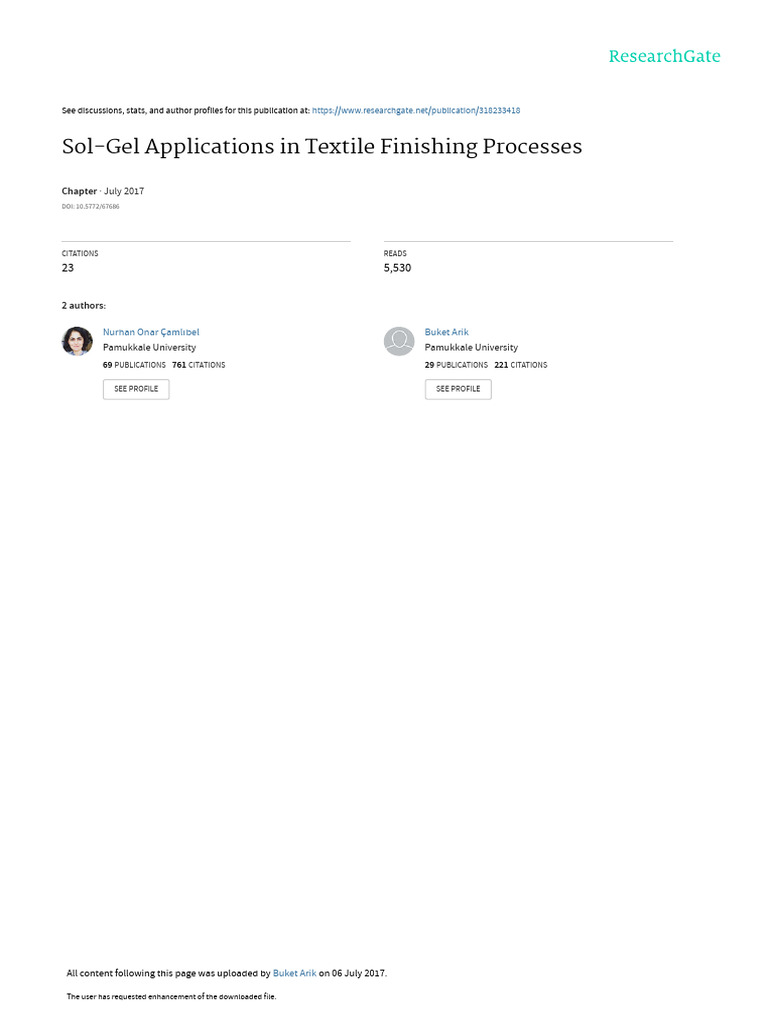Click the DOI 10.5772/67686 text
This screenshot has width=768, height=1024.
(91, 206)
